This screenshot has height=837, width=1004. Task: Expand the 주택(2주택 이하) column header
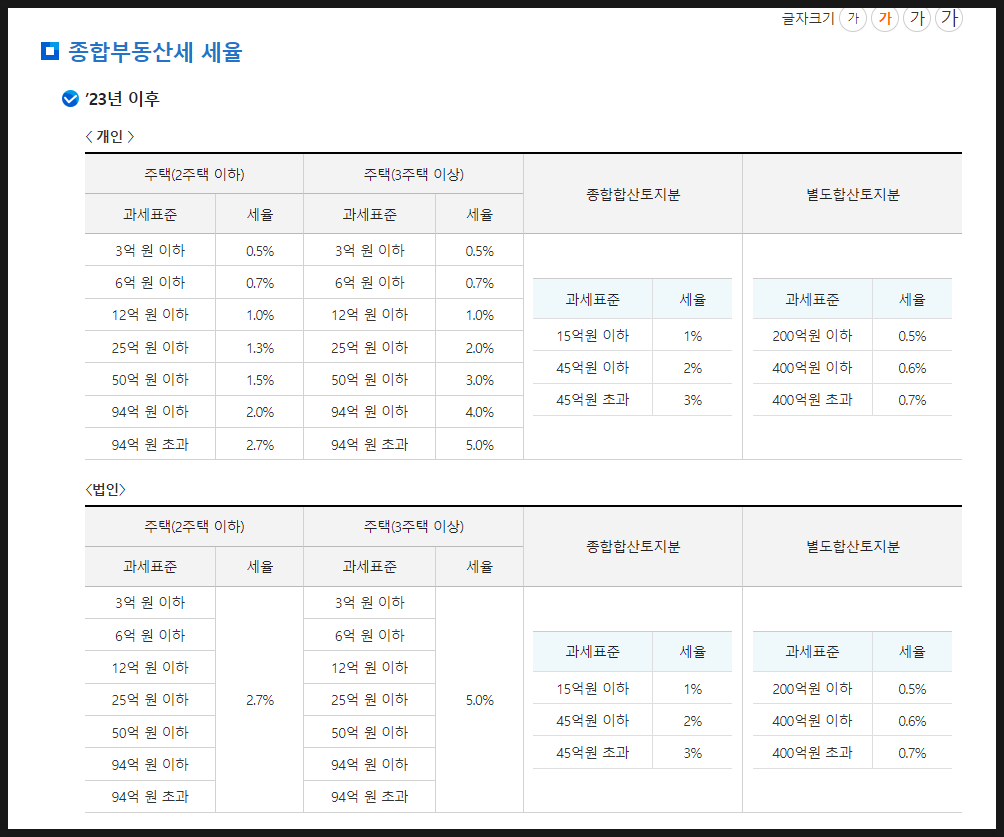tap(194, 172)
